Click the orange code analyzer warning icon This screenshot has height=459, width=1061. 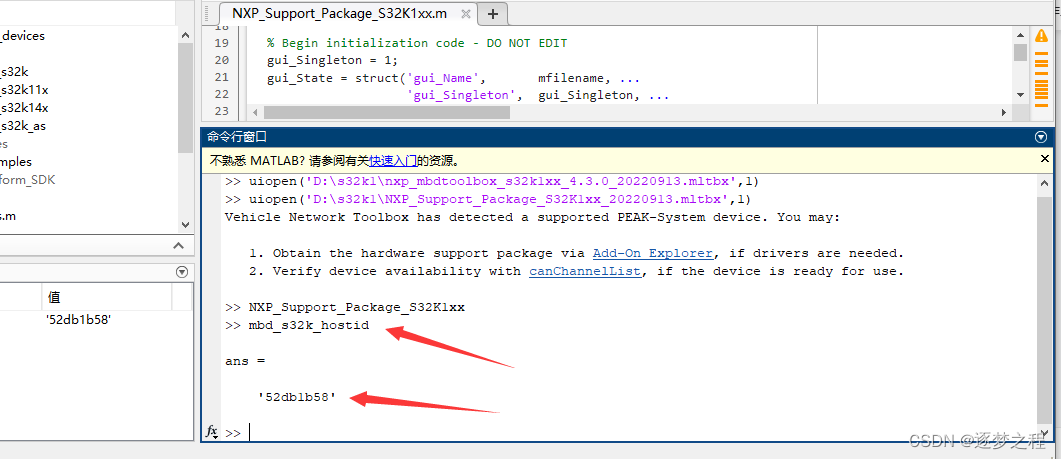[1041, 37]
